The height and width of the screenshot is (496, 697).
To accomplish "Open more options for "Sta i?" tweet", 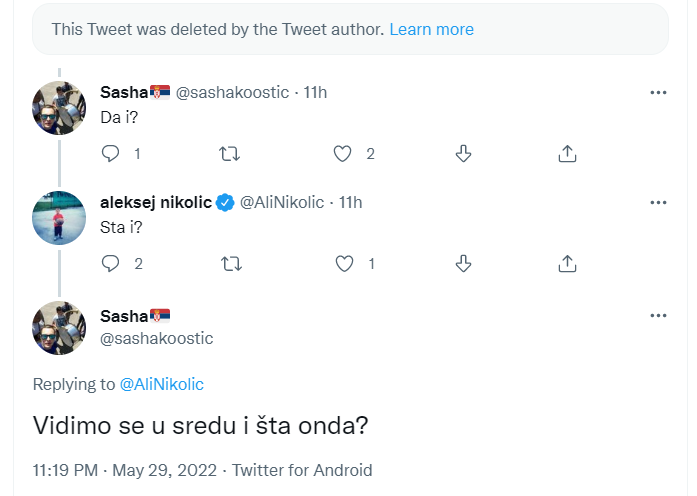I will (x=658, y=202).
